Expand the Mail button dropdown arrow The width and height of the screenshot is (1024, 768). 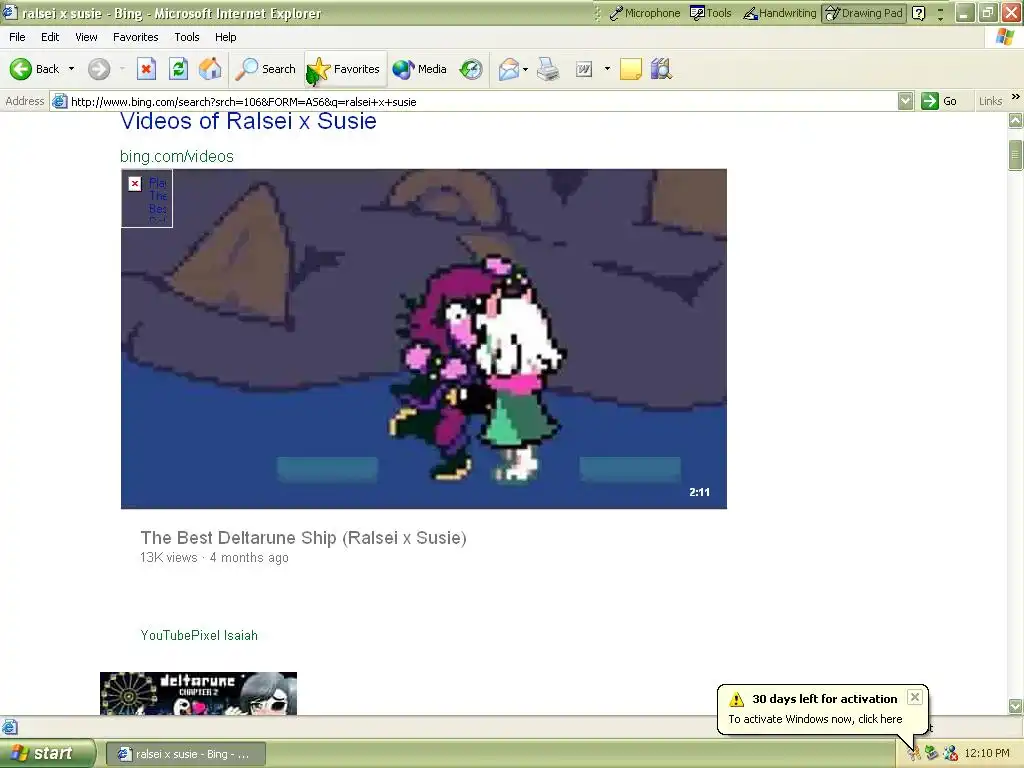pos(526,69)
